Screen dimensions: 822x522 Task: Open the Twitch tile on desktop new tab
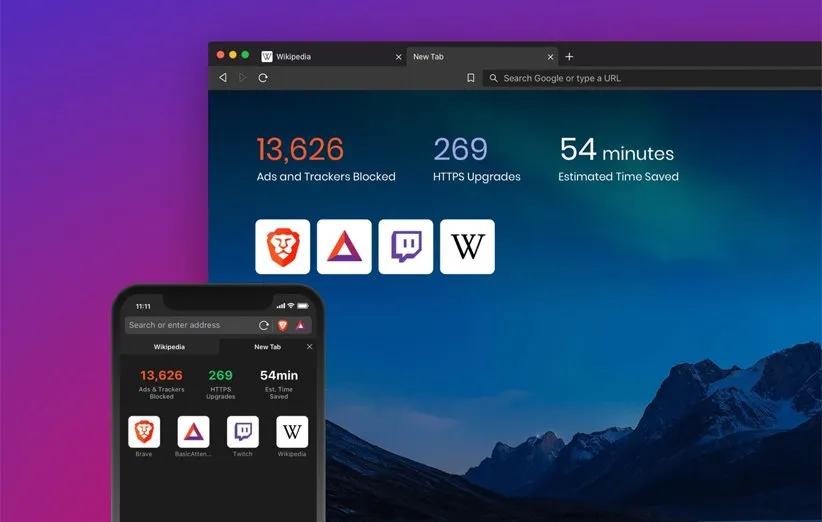(x=406, y=247)
